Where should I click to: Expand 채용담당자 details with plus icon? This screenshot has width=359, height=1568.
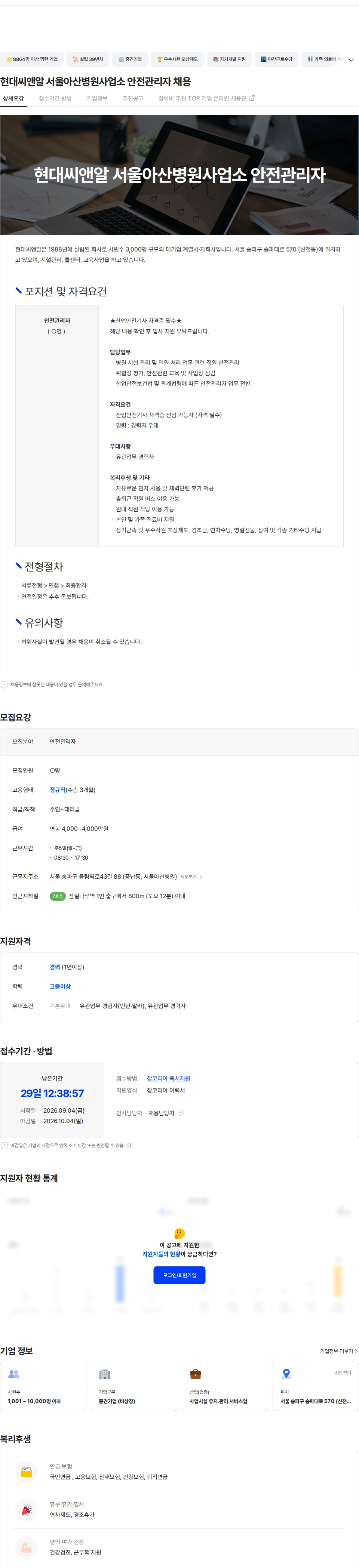point(181,1113)
